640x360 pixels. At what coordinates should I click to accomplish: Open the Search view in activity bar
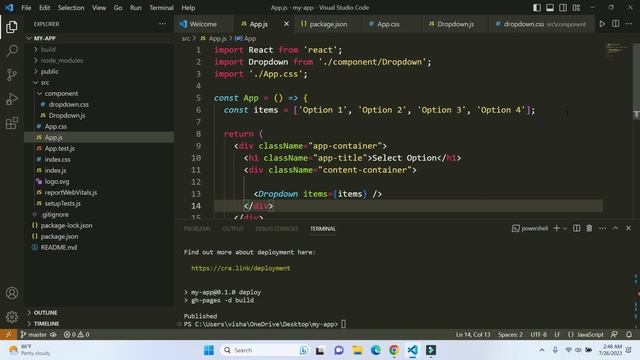12,51
